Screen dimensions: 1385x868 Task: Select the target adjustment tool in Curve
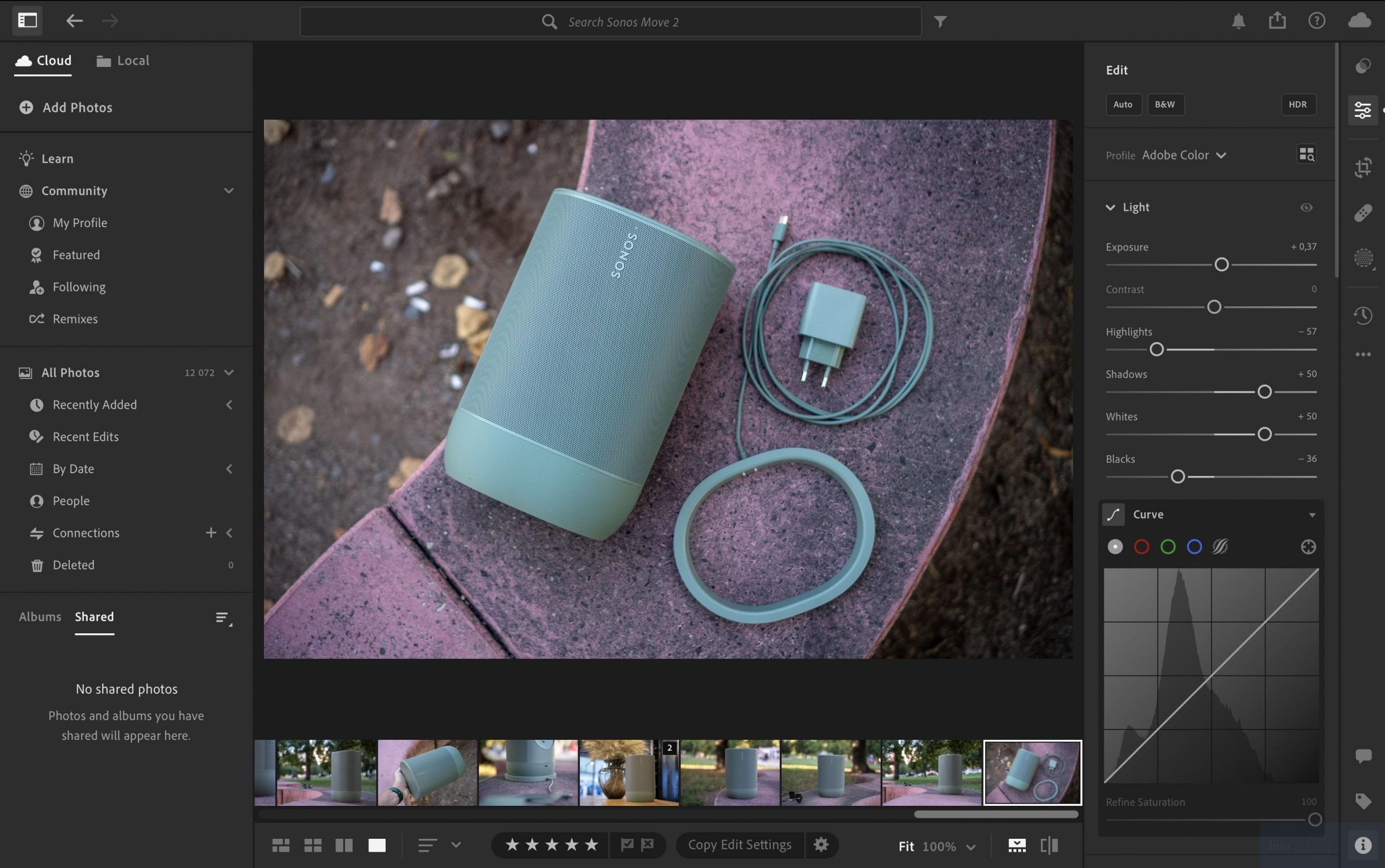click(1308, 547)
